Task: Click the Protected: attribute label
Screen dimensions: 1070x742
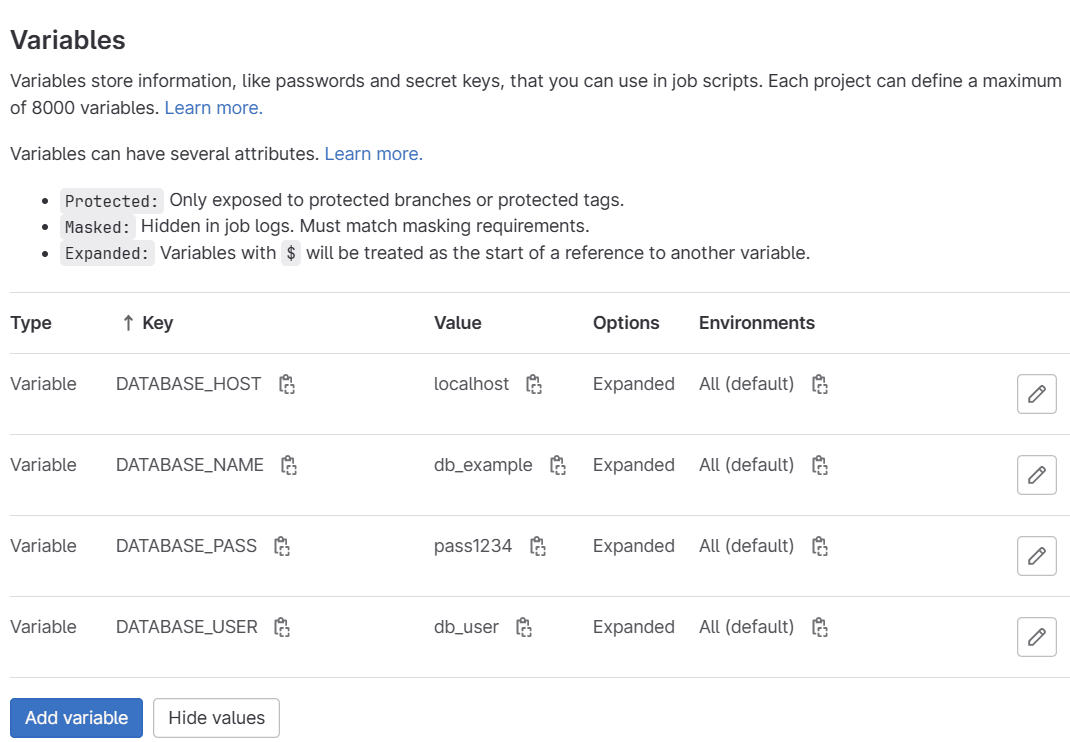Action: tap(112, 201)
